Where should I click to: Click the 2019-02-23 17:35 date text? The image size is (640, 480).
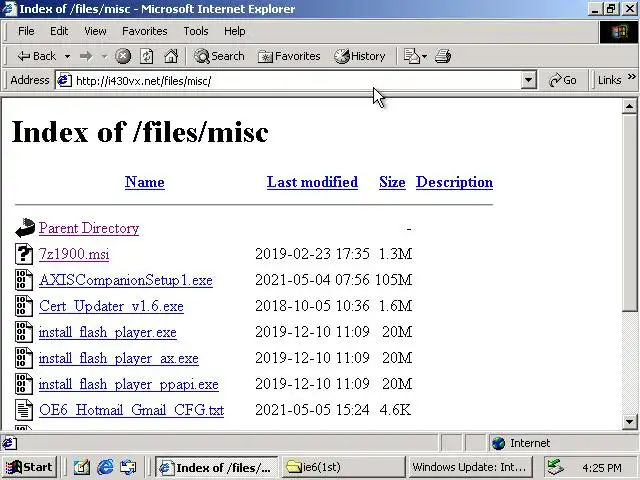click(x=312, y=254)
